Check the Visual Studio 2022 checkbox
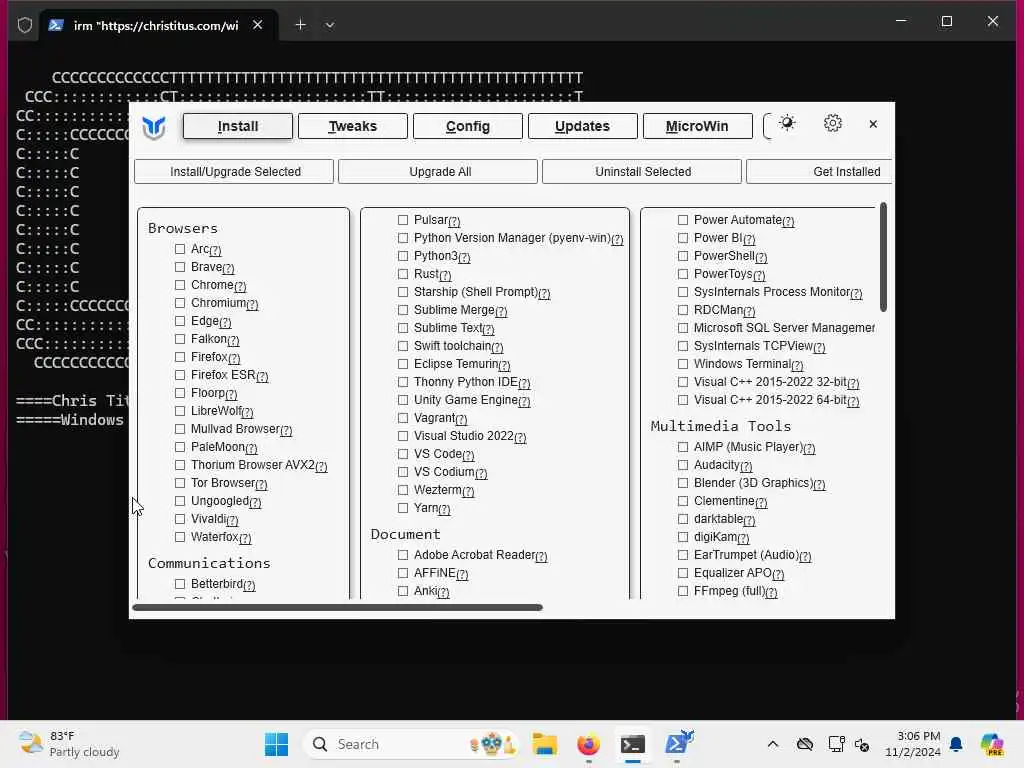This screenshot has height=768, width=1024. (x=403, y=436)
